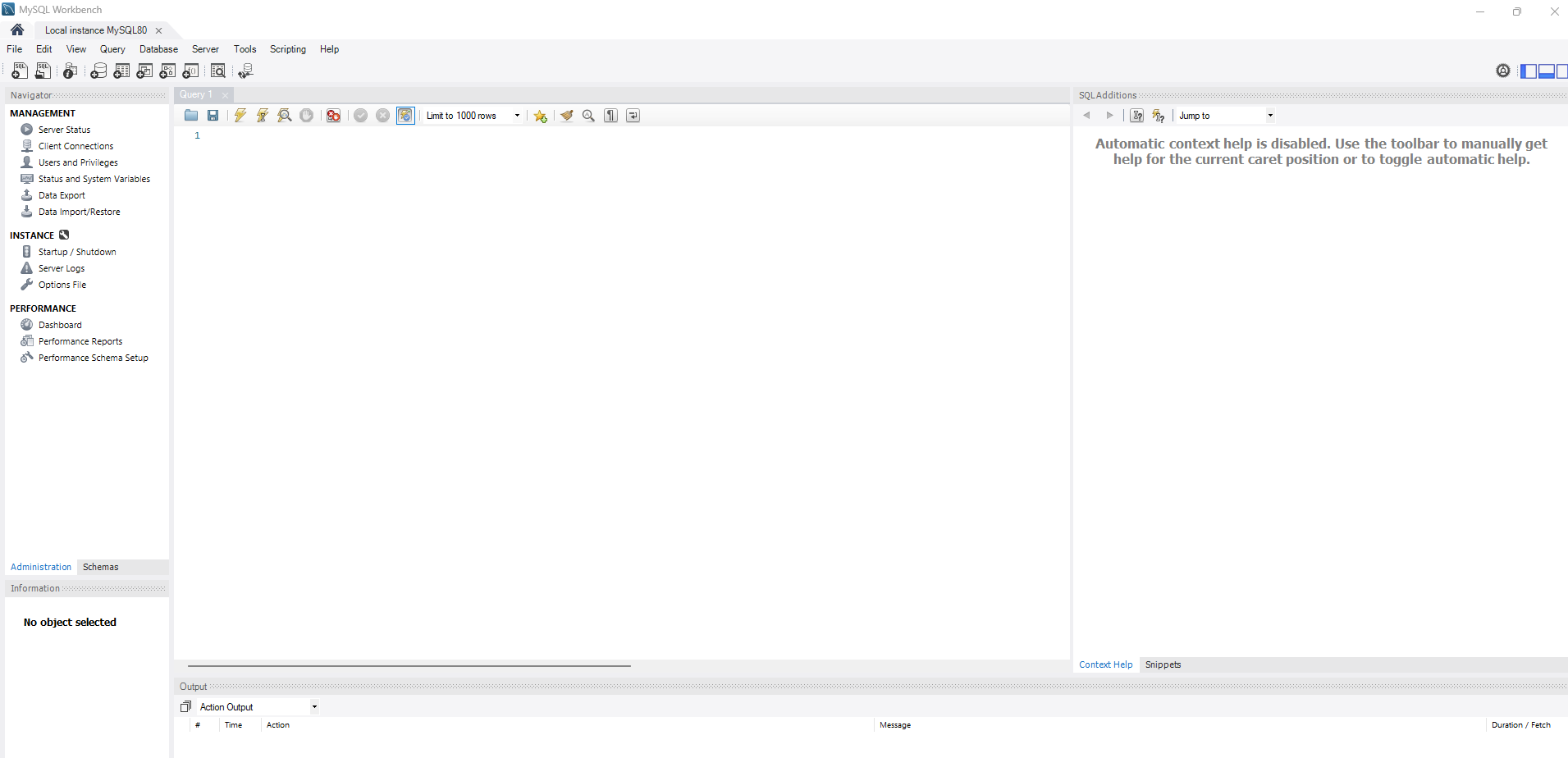Open Performance Reports

tap(80, 341)
